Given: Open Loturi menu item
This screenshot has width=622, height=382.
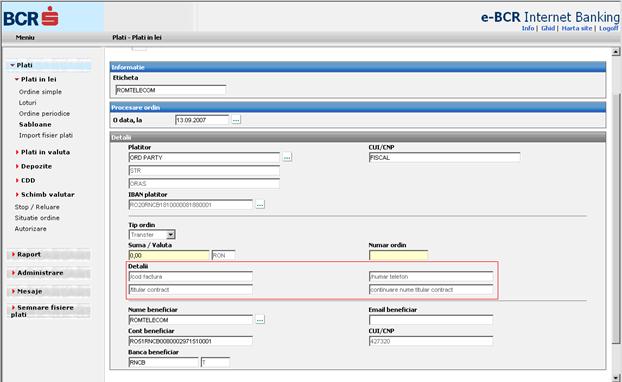Looking at the screenshot, I should (27, 102).
